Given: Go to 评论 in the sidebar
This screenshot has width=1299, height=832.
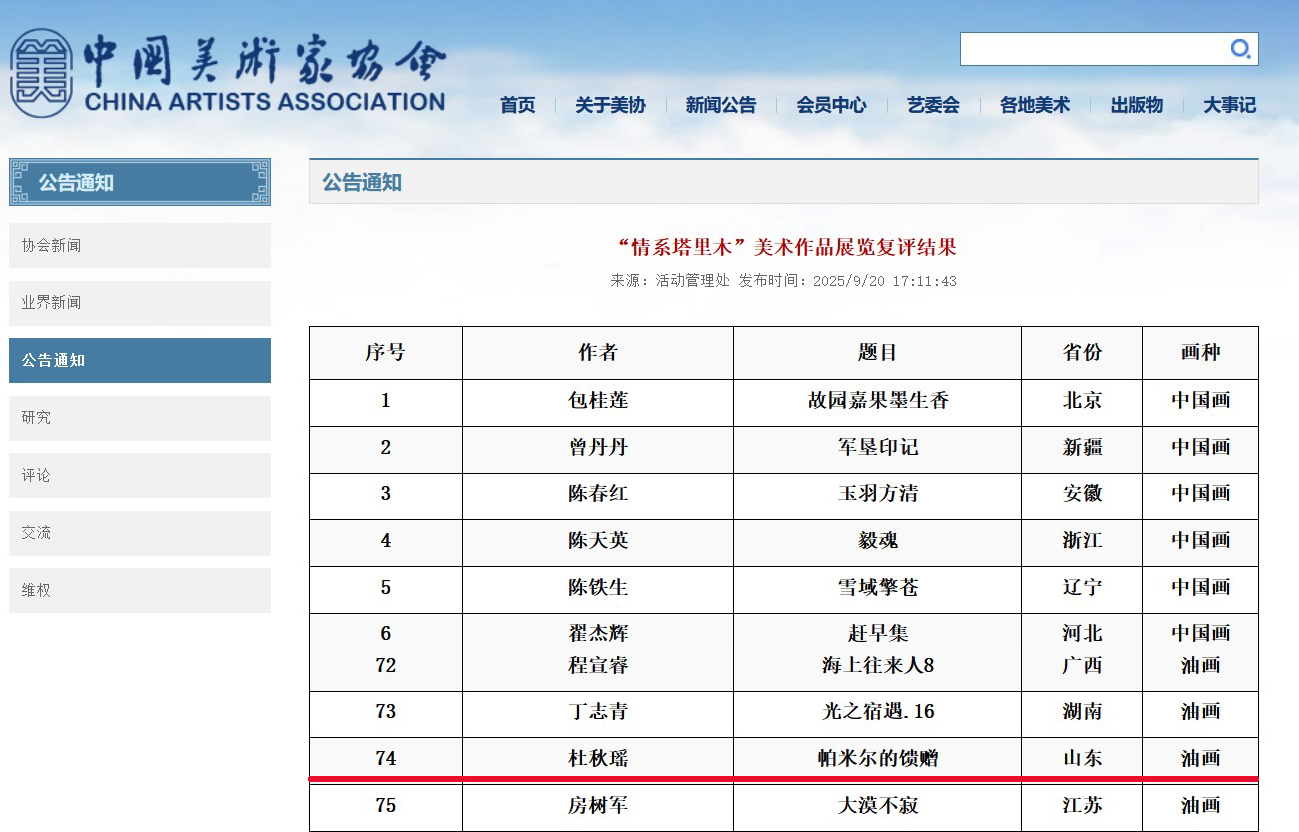Looking at the screenshot, I should [x=140, y=475].
